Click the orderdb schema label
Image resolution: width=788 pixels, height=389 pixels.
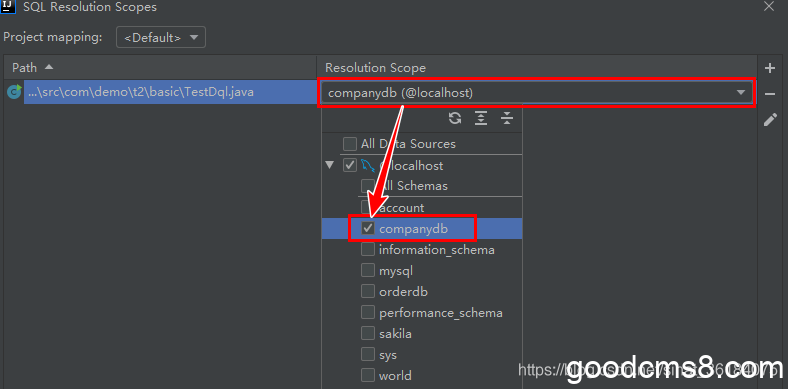(x=404, y=291)
